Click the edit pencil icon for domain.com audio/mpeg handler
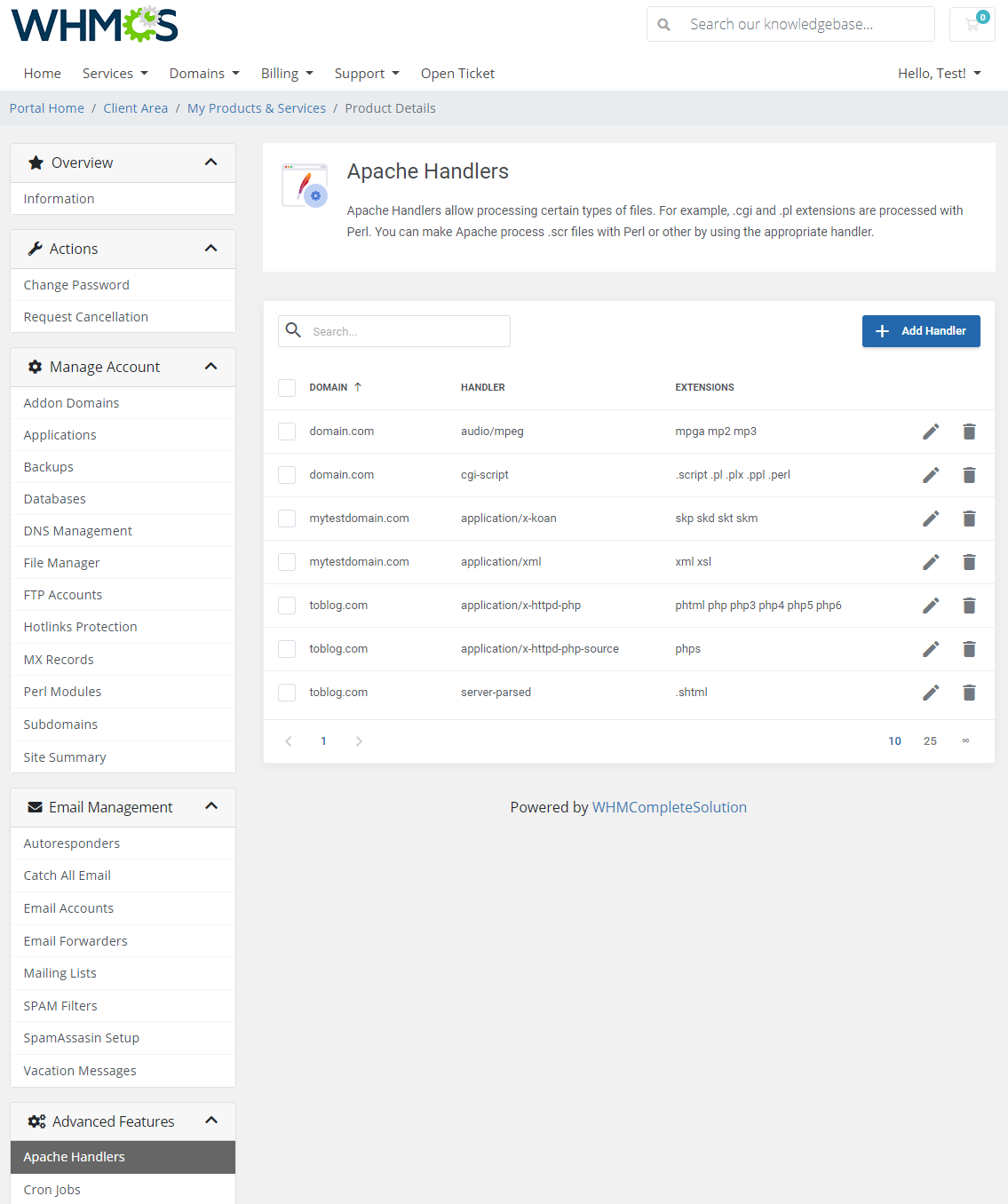This screenshot has width=1008, height=1204. point(930,432)
